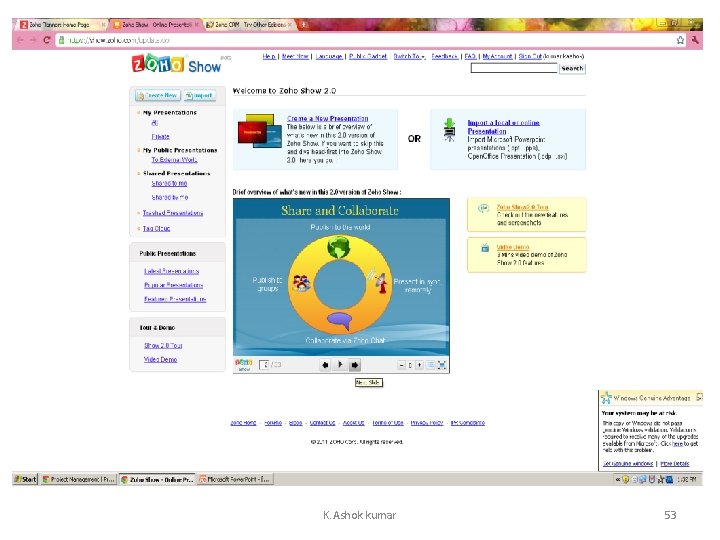
Task: Click Get Genuine Windows link
Action: [x=628, y=463]
